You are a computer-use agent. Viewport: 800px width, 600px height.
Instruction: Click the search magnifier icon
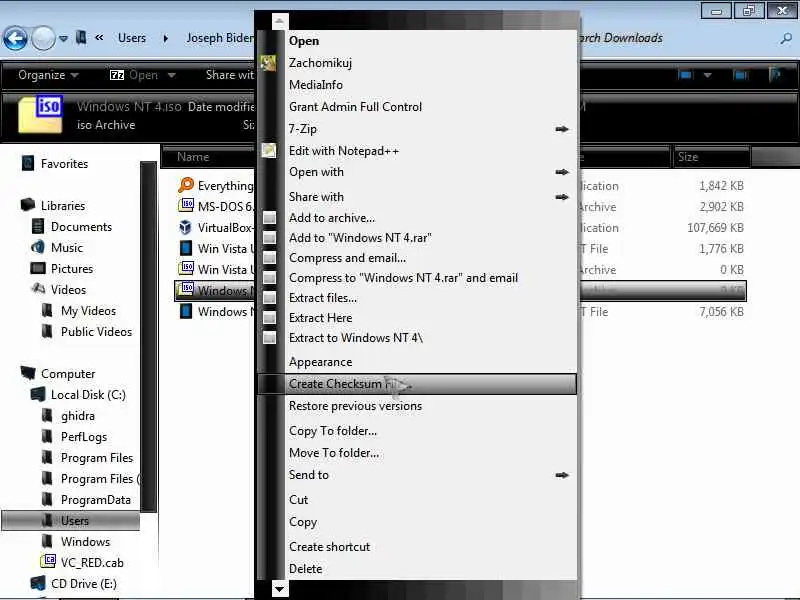tap(786, 38)
